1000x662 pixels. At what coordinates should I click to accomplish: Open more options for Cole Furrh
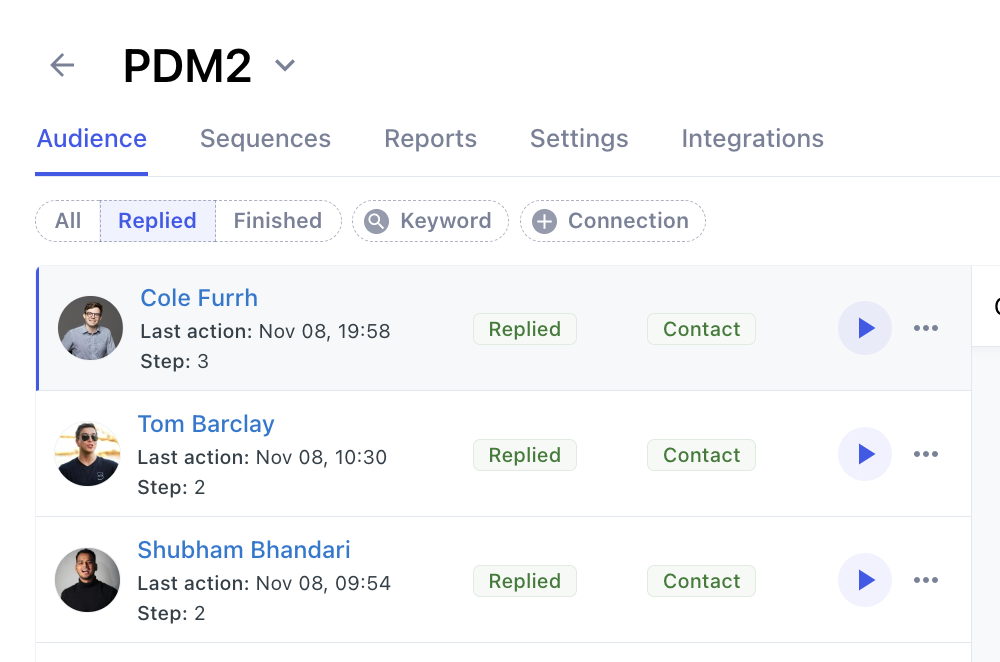coord(926,328)
